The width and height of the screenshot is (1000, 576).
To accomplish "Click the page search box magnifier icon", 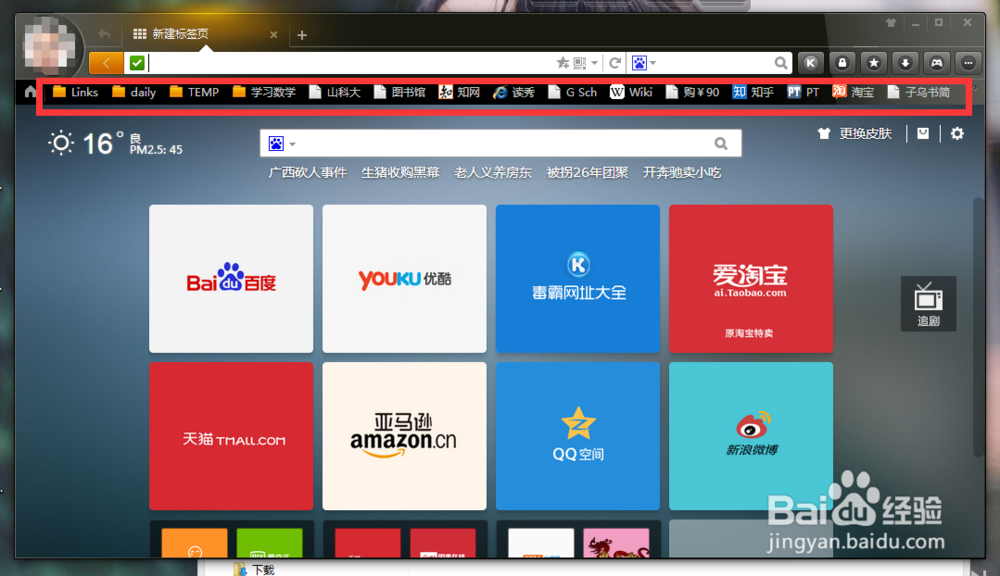I will 721,144.
